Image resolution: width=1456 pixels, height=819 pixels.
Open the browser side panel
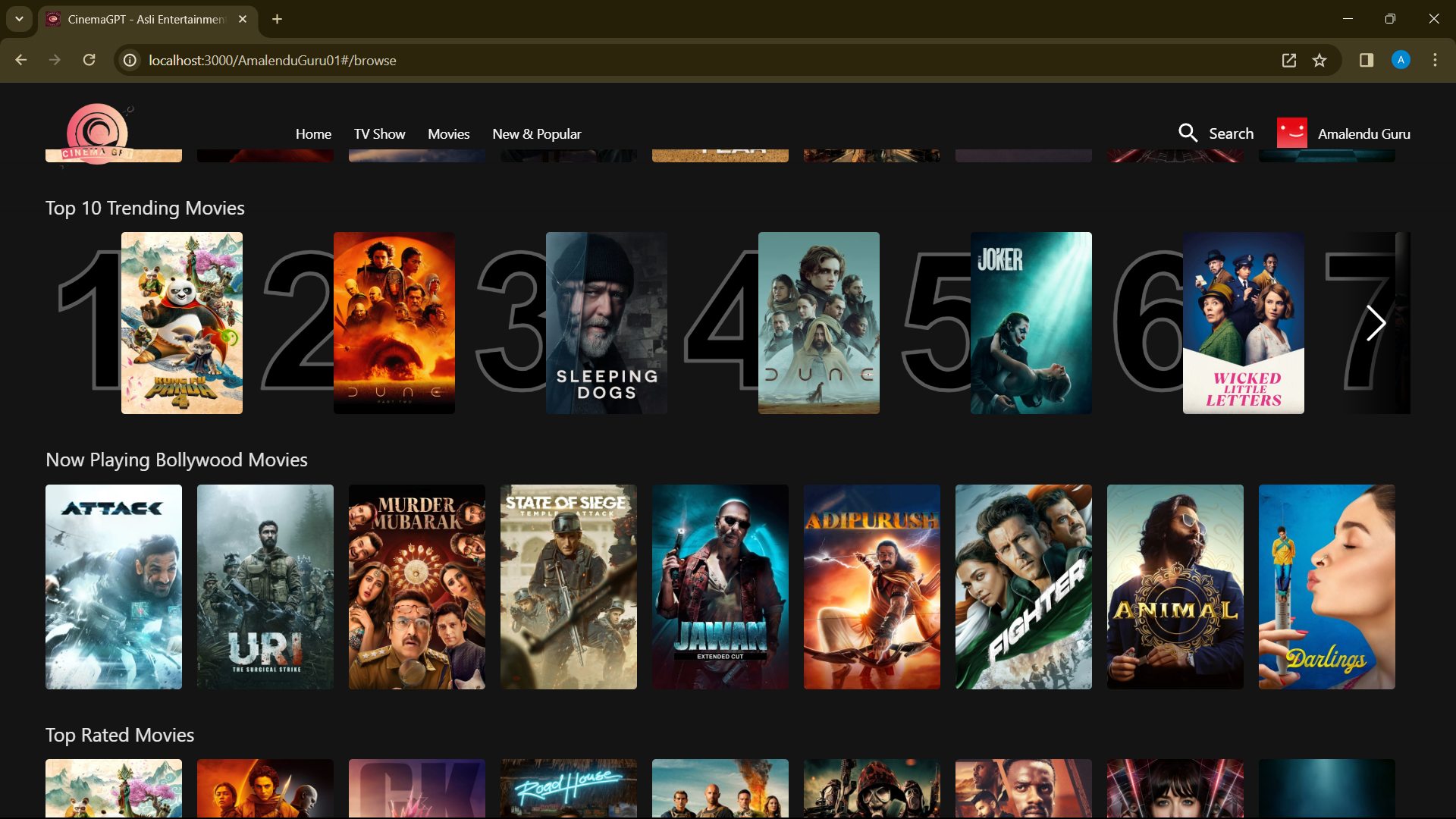1367,61
